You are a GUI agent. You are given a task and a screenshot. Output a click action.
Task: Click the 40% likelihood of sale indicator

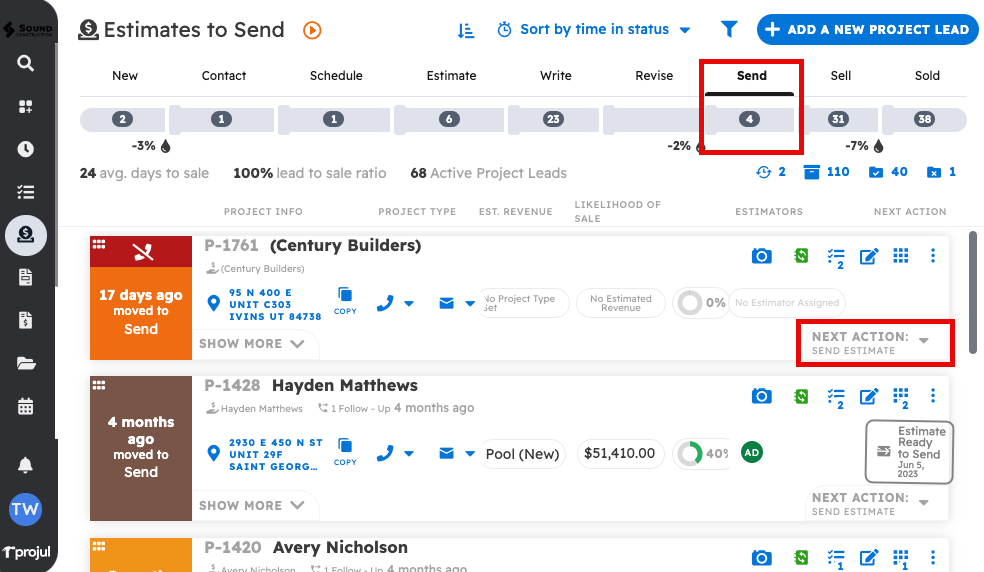click(x=703, y=454)
